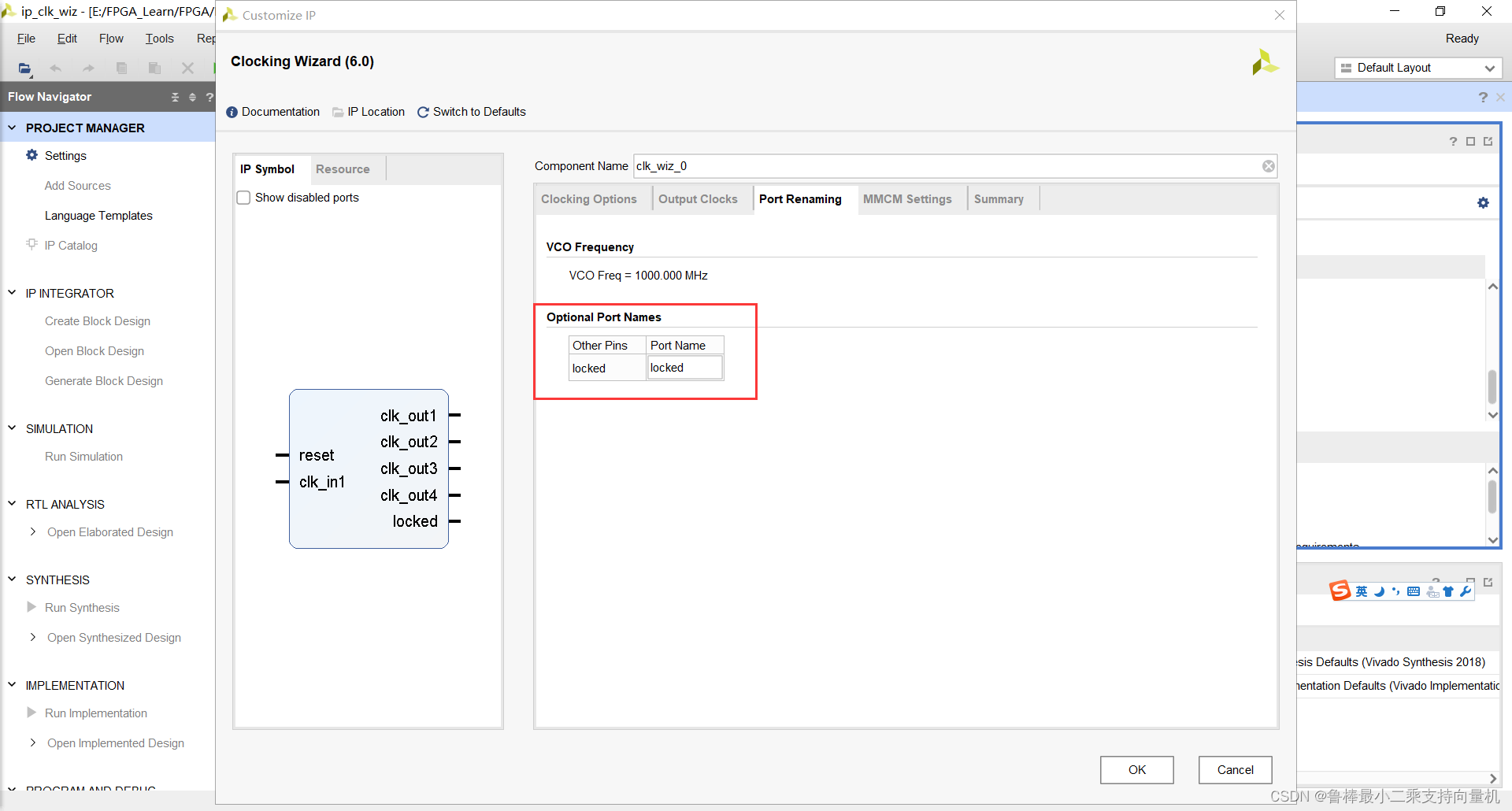Open the Edit menu

point(67,39)
